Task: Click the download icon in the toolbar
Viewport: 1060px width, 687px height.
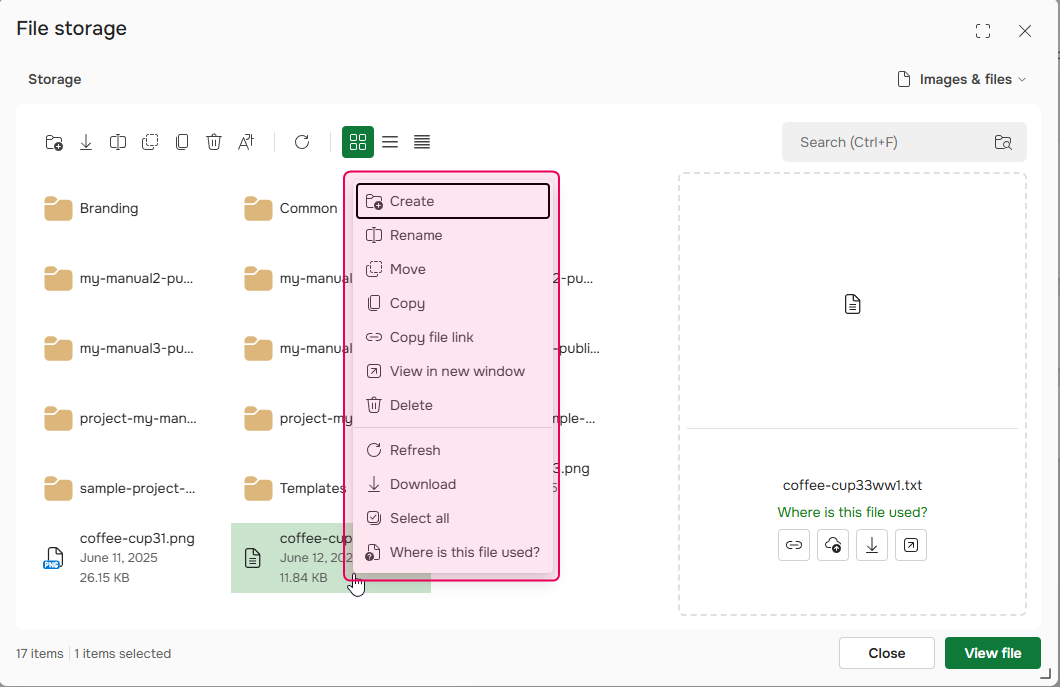Action: (86, 142)
